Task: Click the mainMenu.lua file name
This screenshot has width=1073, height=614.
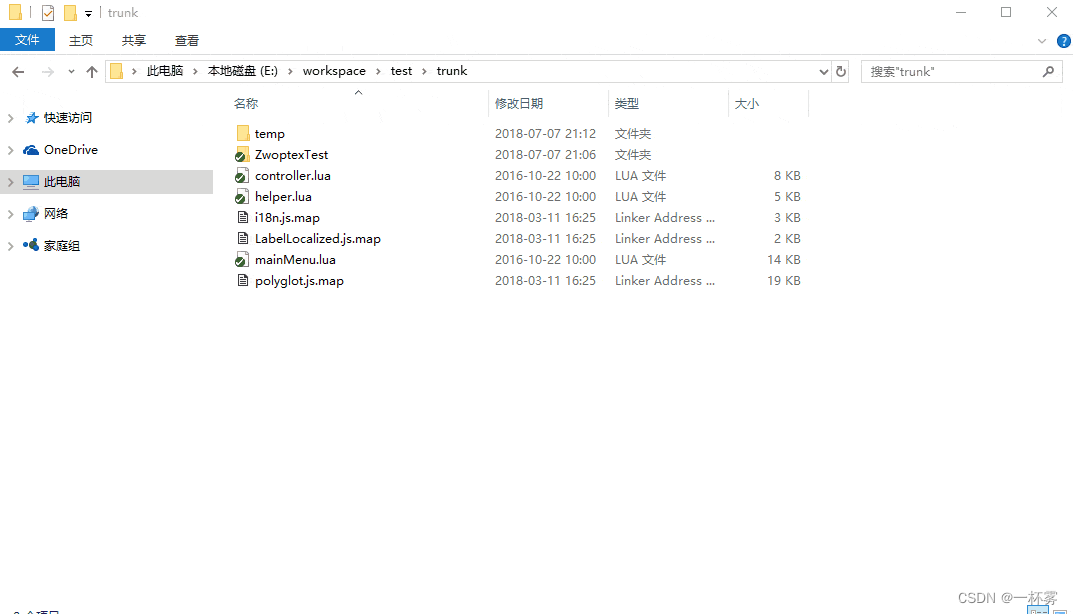Action: click(295, 260)
